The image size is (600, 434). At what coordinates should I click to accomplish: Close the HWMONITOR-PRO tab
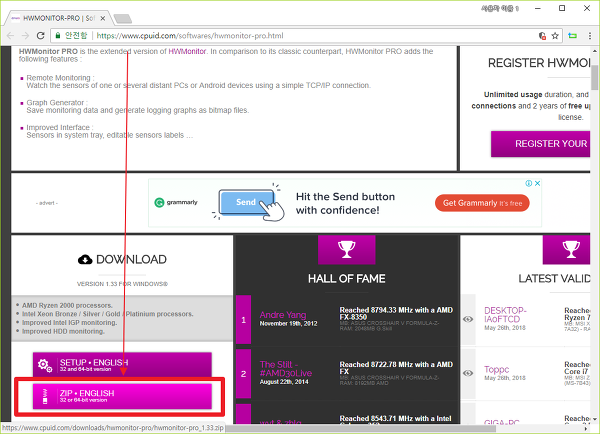point(103,18)
